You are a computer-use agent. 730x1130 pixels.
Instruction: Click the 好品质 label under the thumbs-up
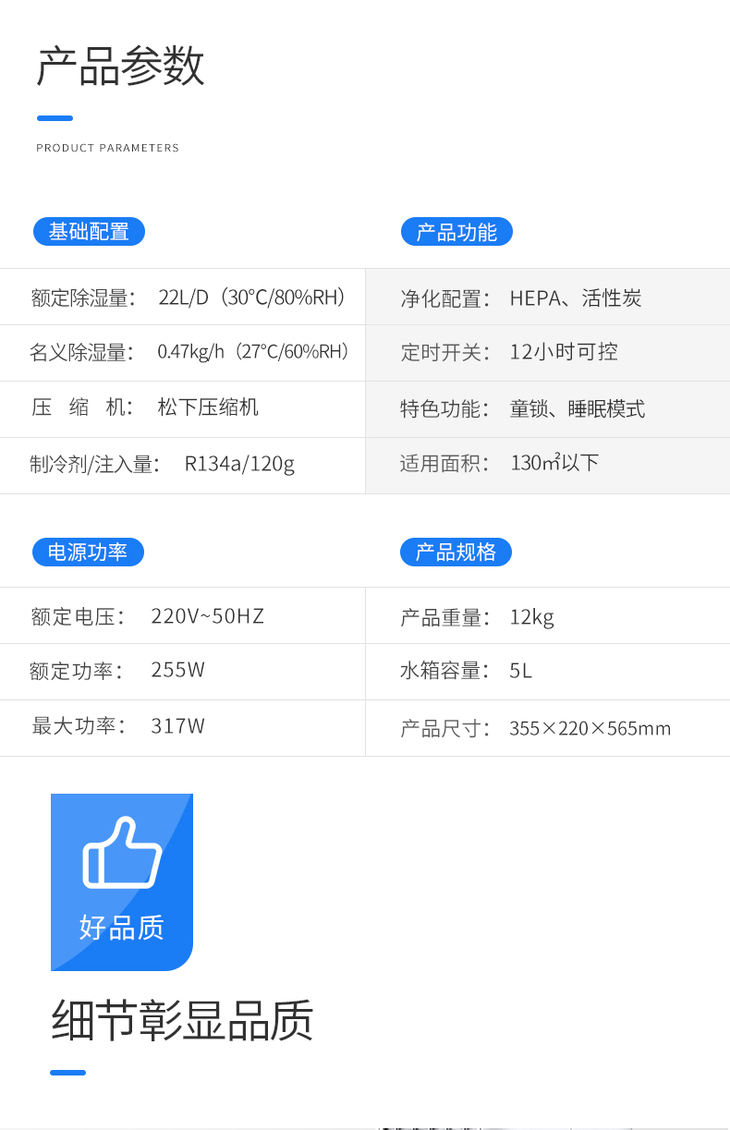(121, 927)
